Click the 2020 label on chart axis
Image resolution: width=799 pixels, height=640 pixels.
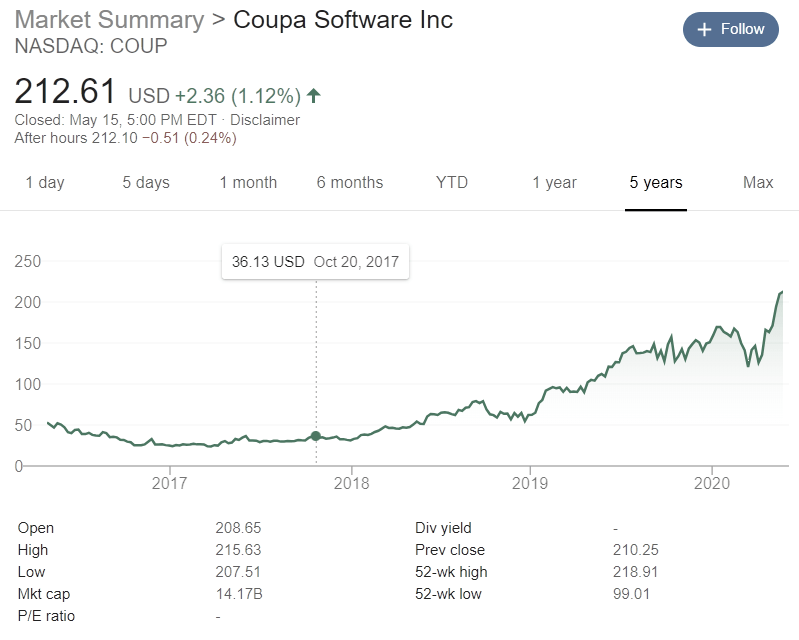(x=712, y=483)
